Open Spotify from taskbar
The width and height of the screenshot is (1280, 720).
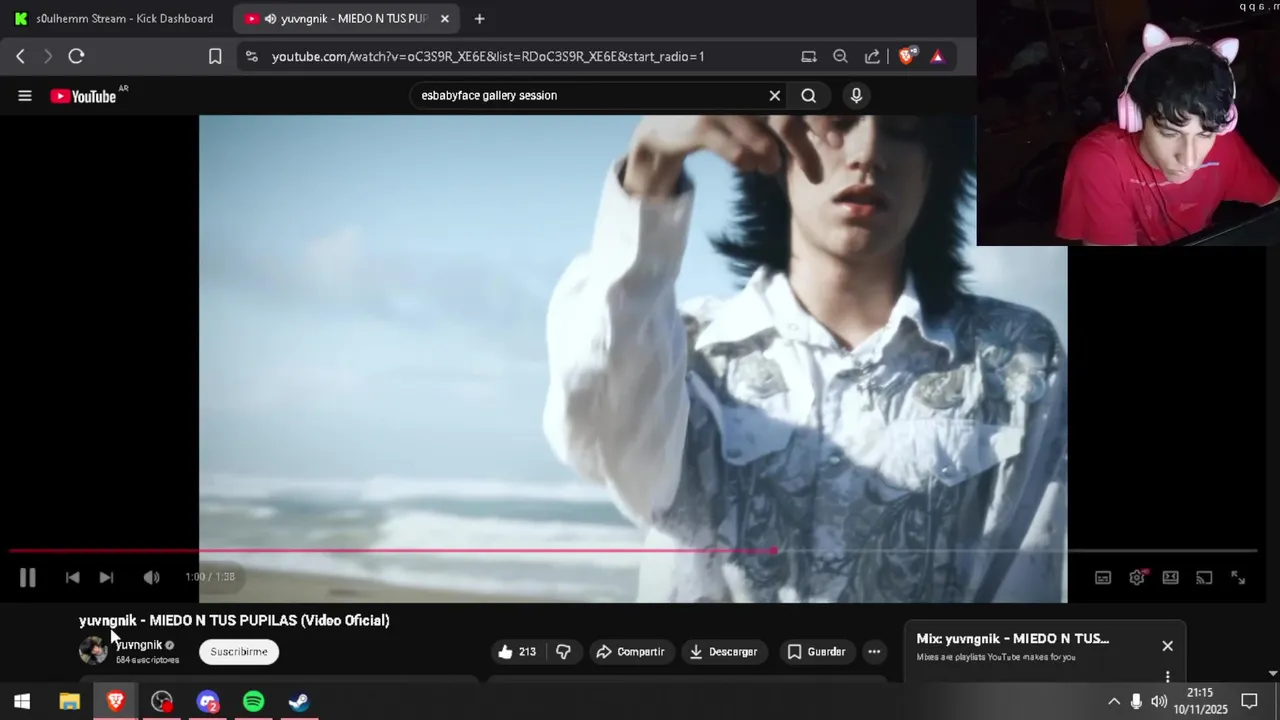click(254, 702)
